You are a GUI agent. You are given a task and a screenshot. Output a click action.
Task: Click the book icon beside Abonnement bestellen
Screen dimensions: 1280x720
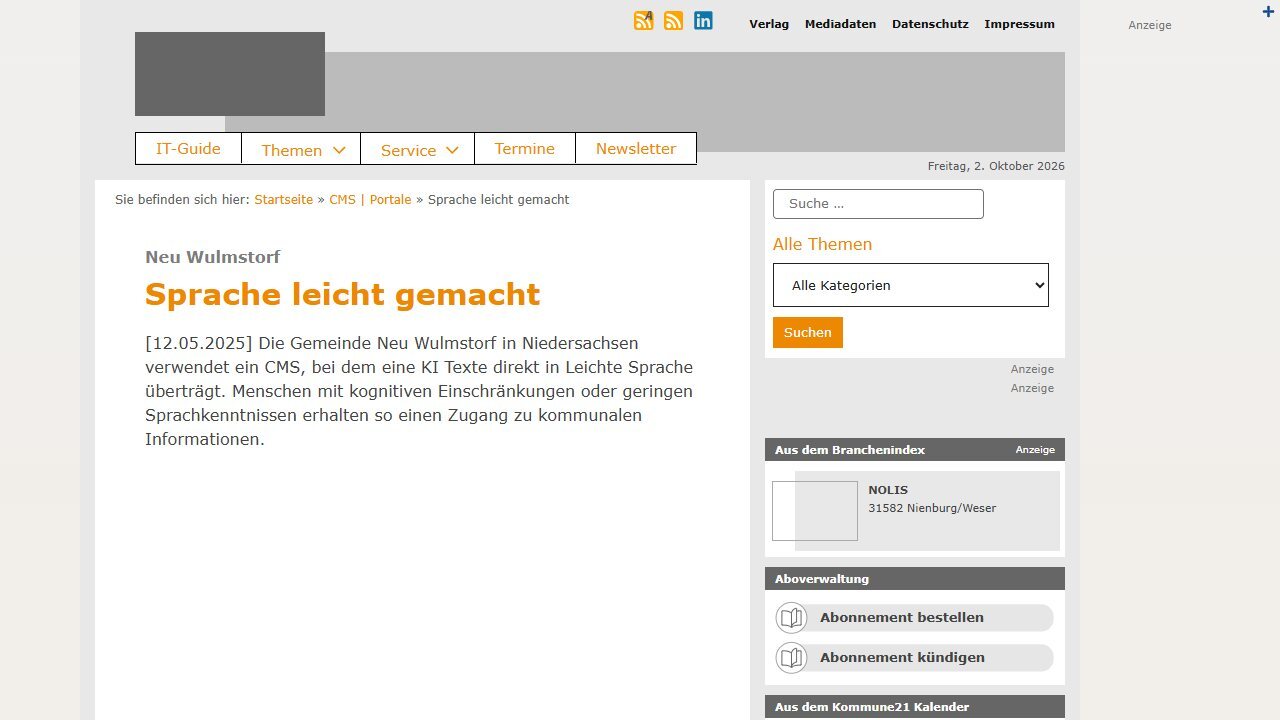pos(791,618)
